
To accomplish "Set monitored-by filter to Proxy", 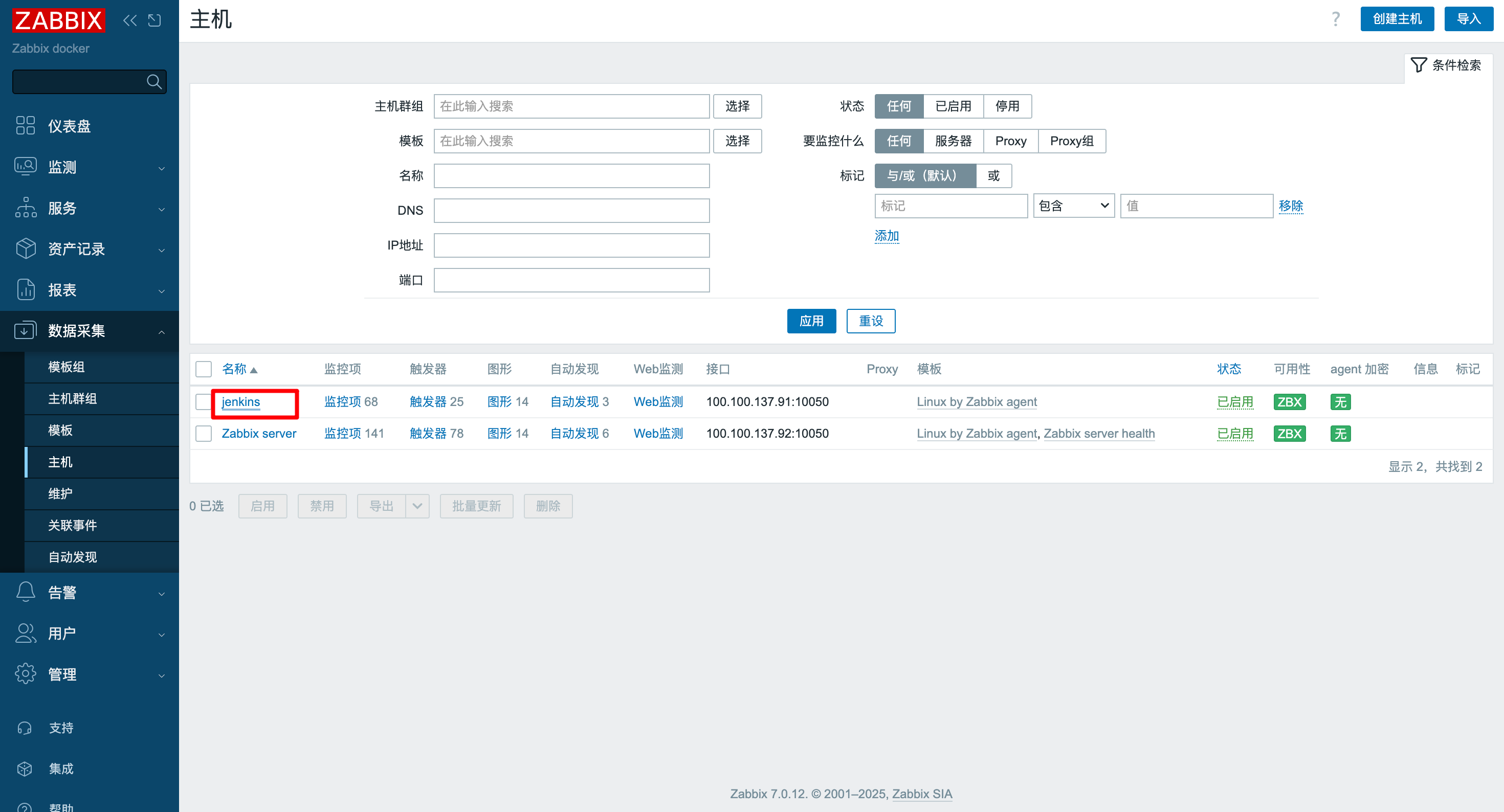I will pyautogui.click(x=1011, y=141).
